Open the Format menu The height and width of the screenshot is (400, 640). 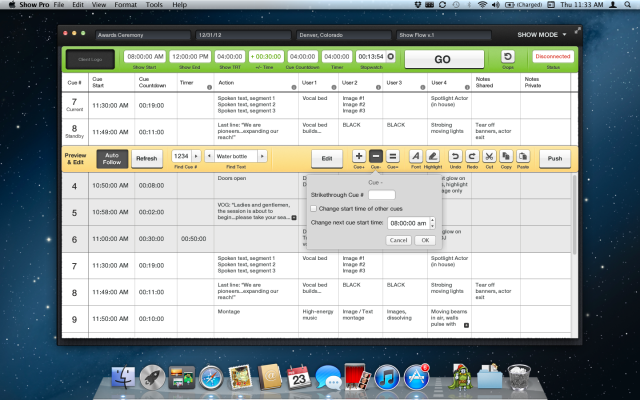126,5
